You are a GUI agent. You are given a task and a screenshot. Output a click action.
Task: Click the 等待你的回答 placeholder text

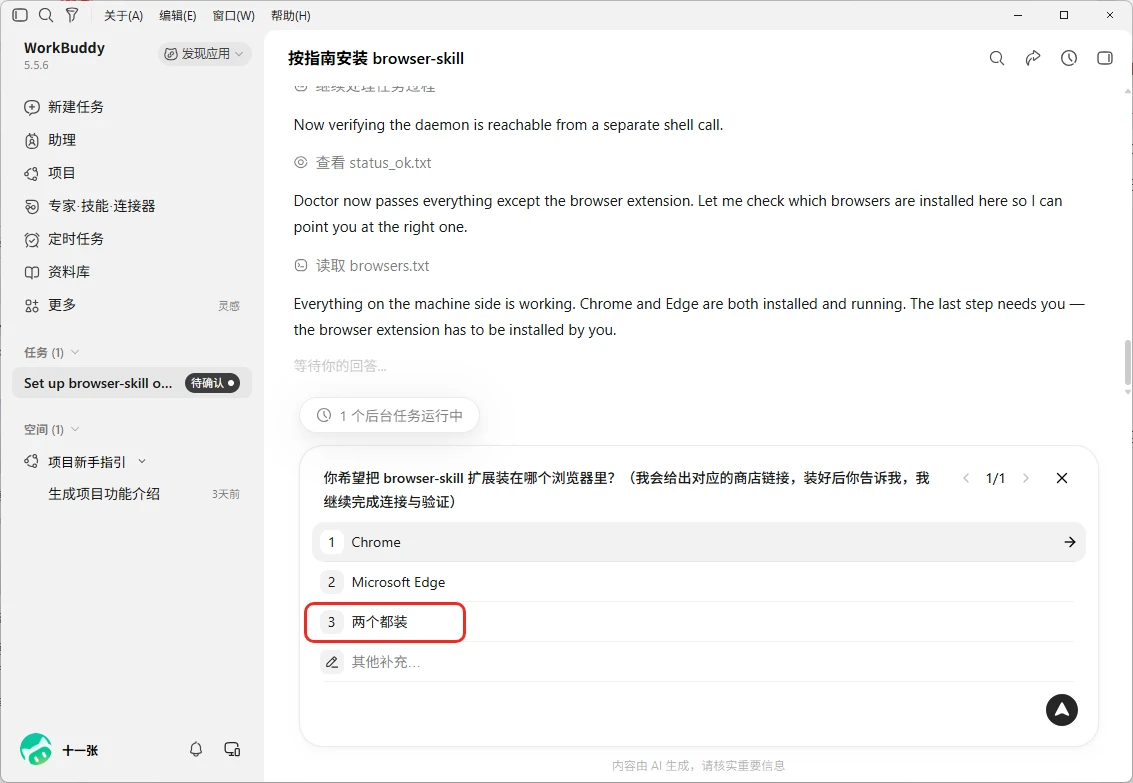click(x=340, y=365)
